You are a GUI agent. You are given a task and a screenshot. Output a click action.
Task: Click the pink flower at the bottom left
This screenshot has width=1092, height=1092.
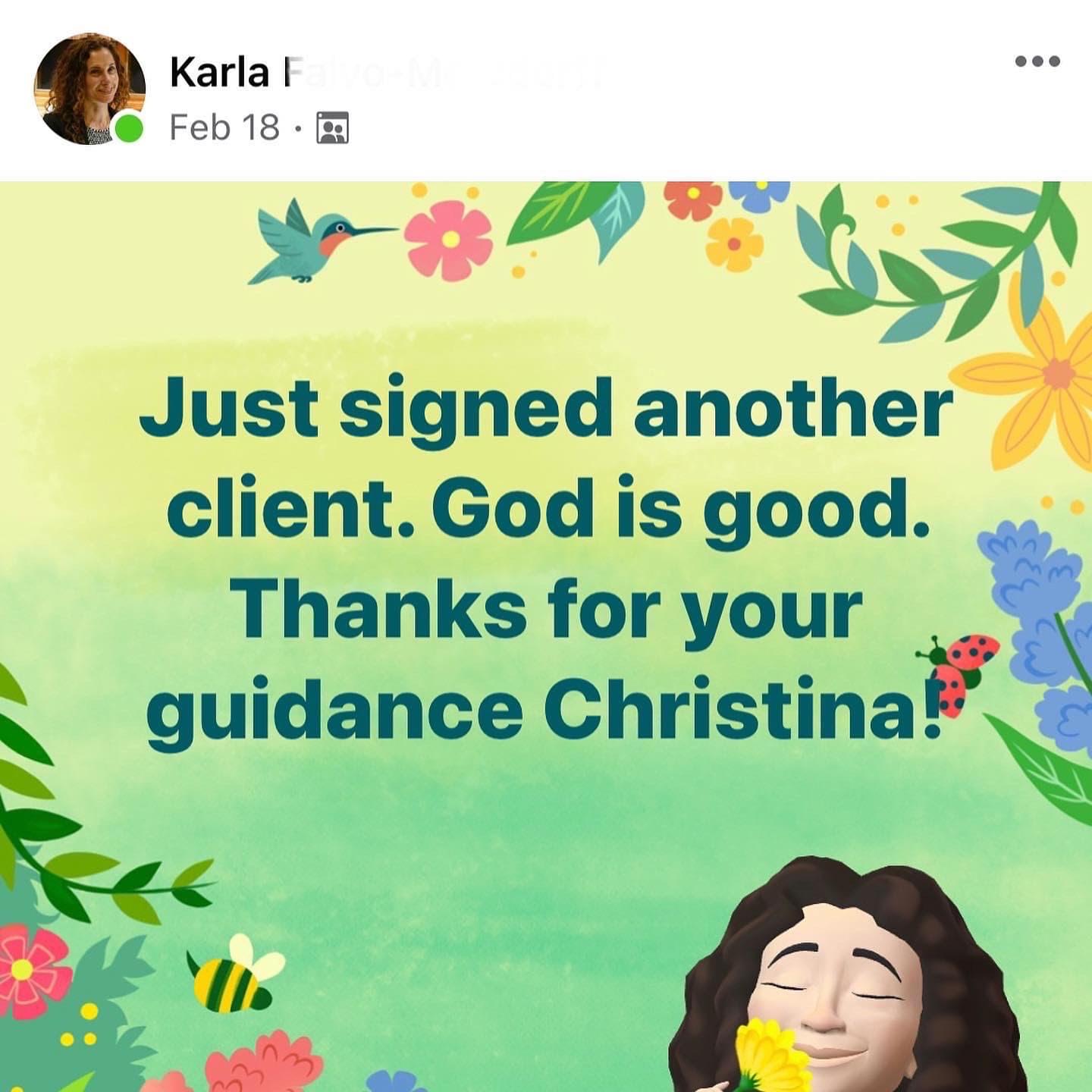click(x=32, y=971)
